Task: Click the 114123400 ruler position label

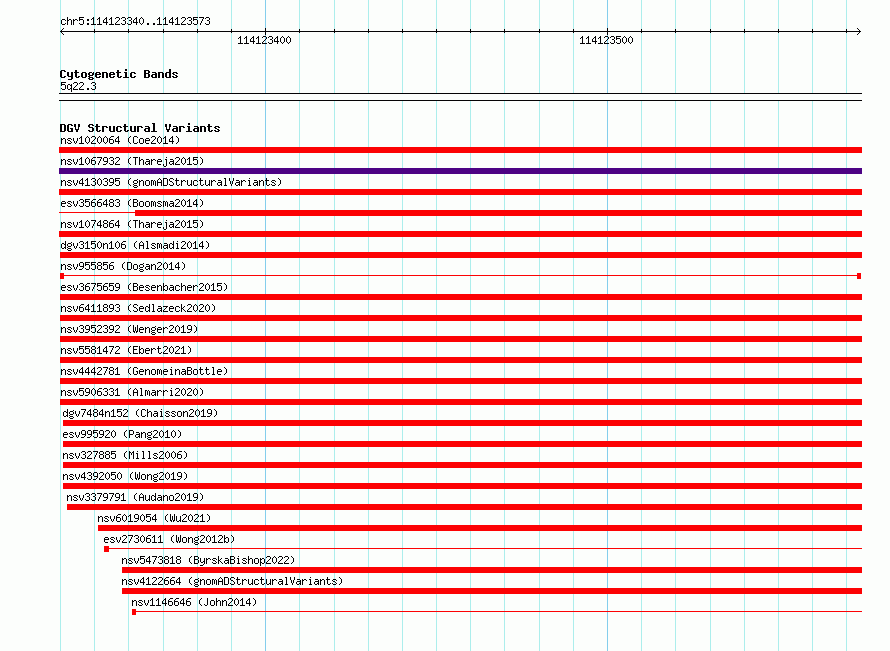Action: click(264, 40)
